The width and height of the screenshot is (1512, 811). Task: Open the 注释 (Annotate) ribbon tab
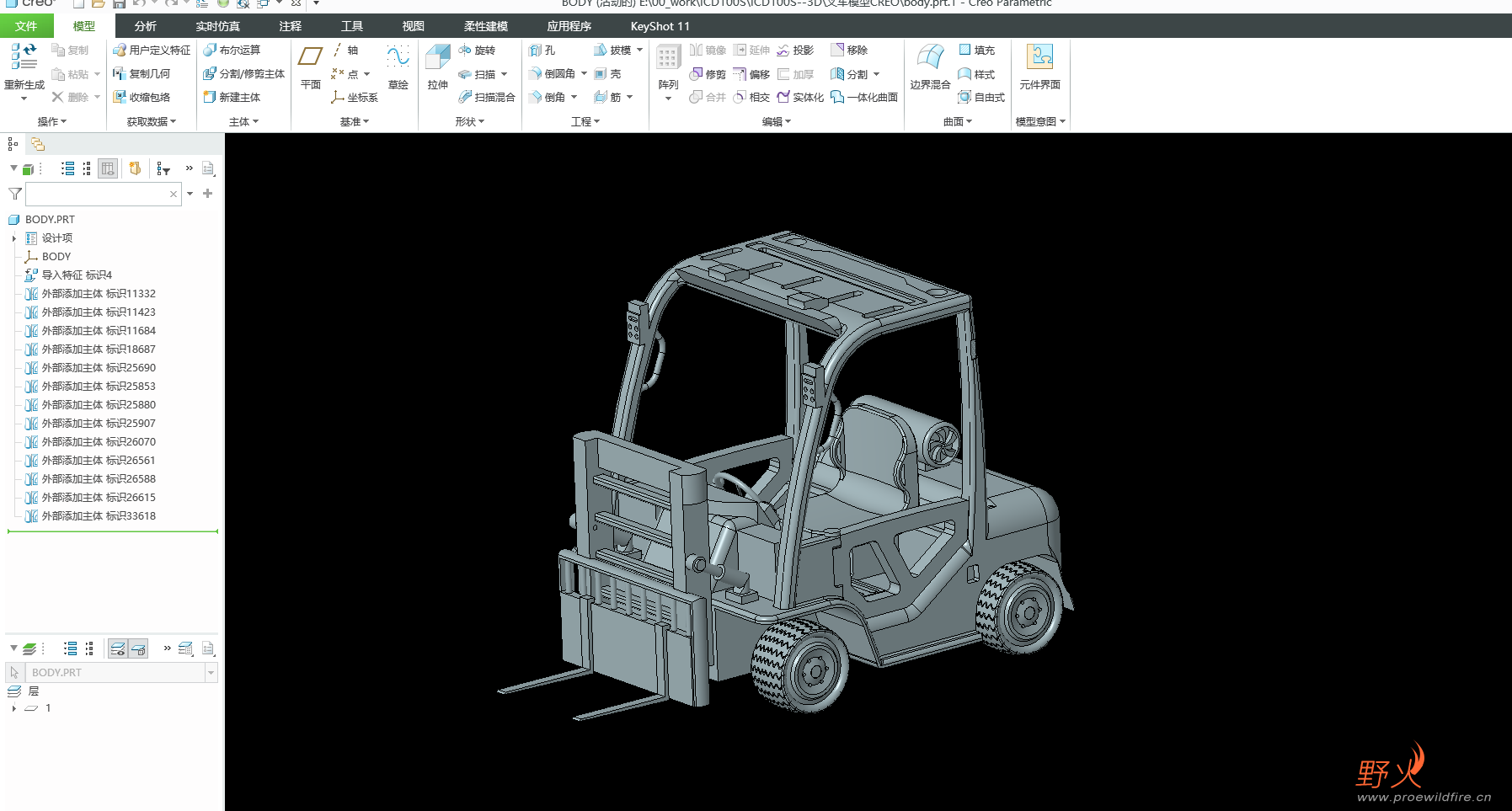pyautogui.click(x=291, y=26)
